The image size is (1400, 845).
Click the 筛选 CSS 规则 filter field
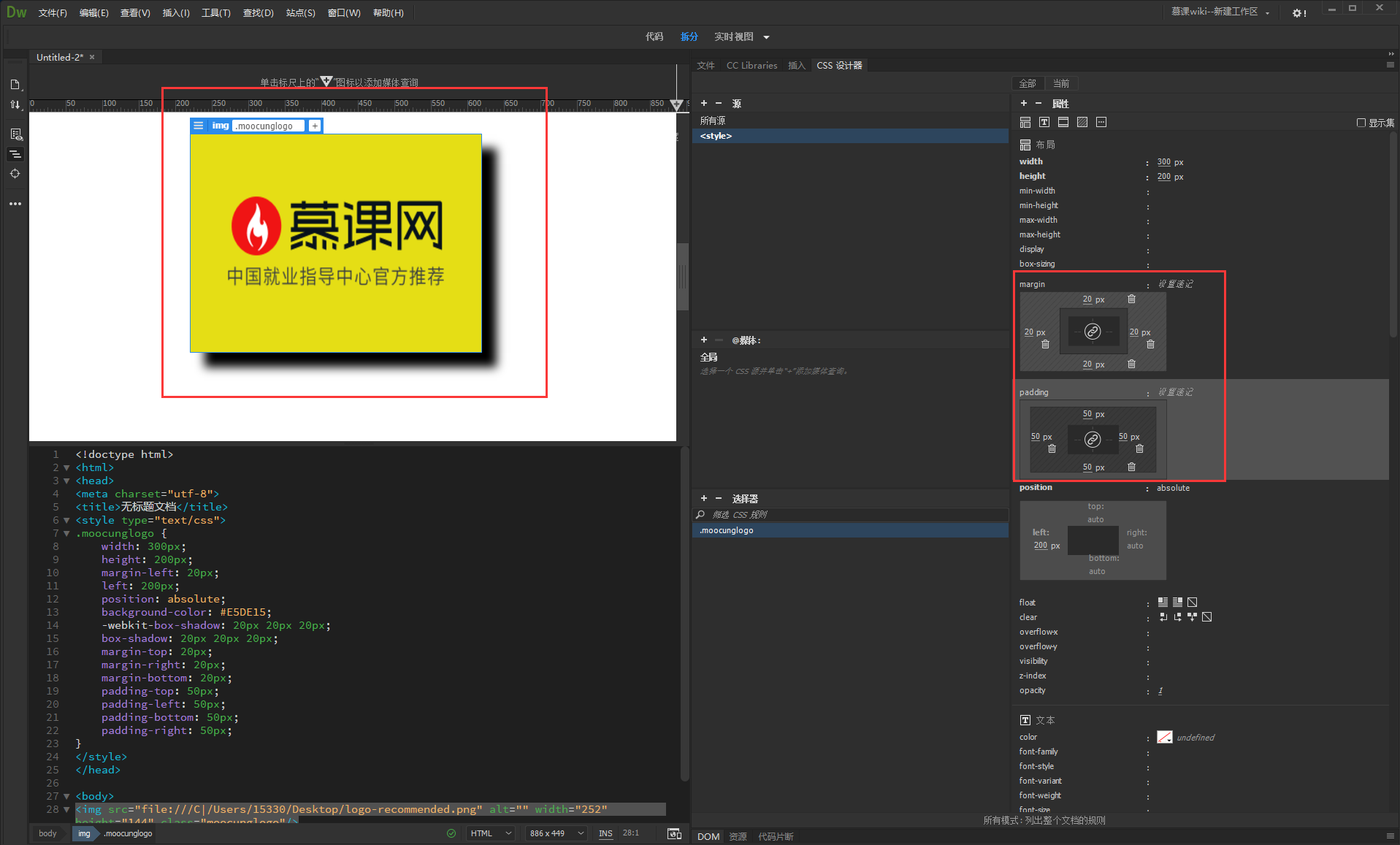click(850, 515)
